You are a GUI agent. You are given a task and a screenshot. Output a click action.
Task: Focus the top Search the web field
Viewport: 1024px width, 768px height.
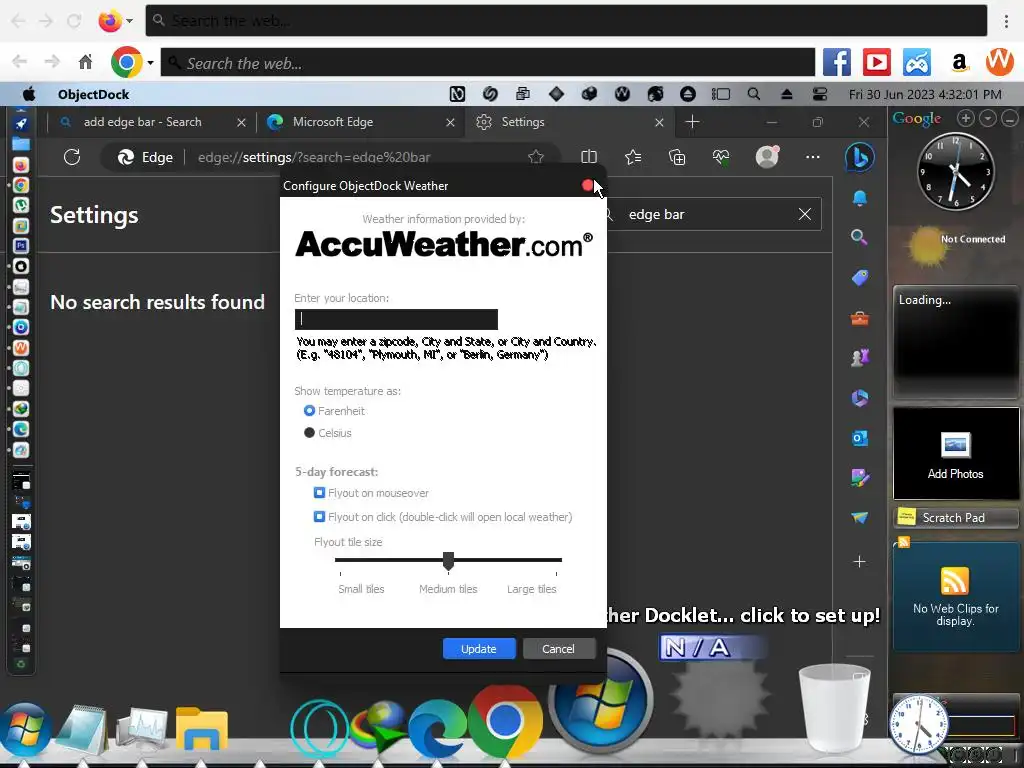(566, 21)
